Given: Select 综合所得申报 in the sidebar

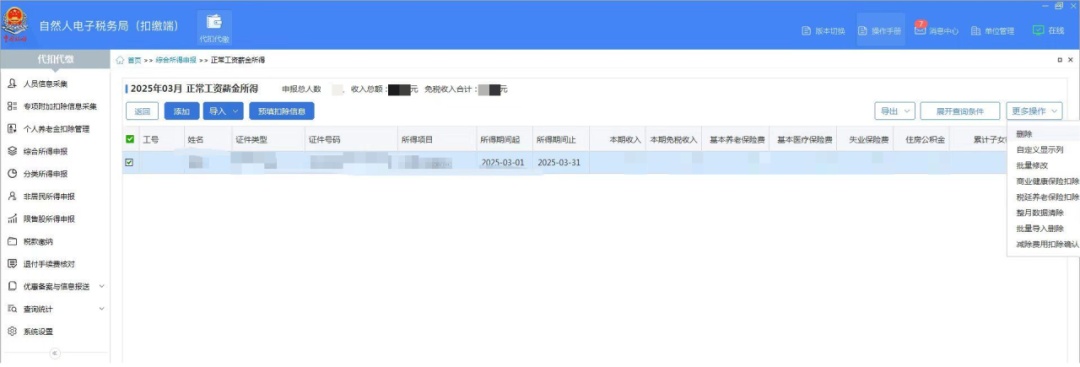Looking at the screenshot, I should coord(45,151).
